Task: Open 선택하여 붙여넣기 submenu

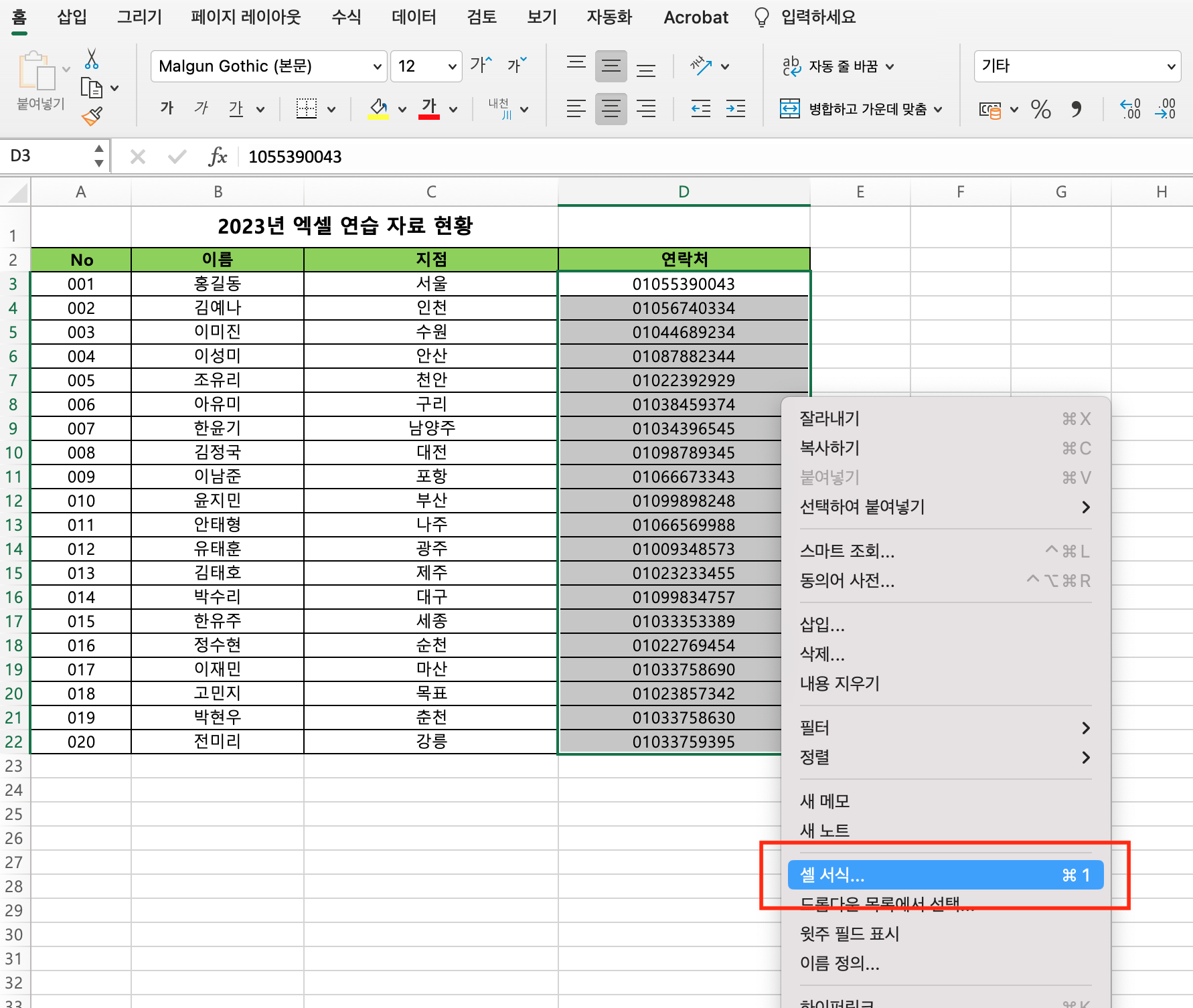Action: click(945, 507)
